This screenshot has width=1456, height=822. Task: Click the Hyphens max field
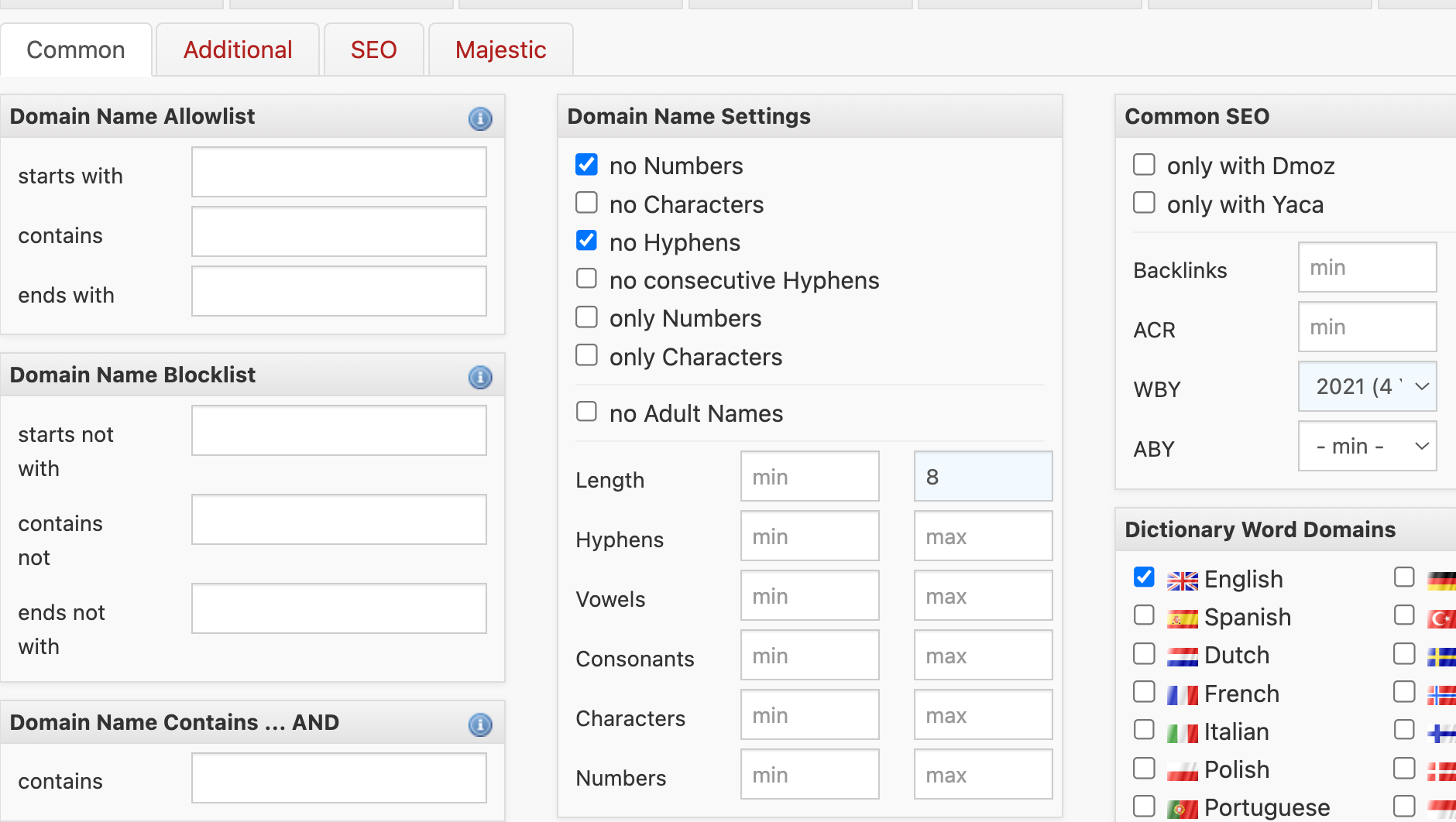click(984, 536)
